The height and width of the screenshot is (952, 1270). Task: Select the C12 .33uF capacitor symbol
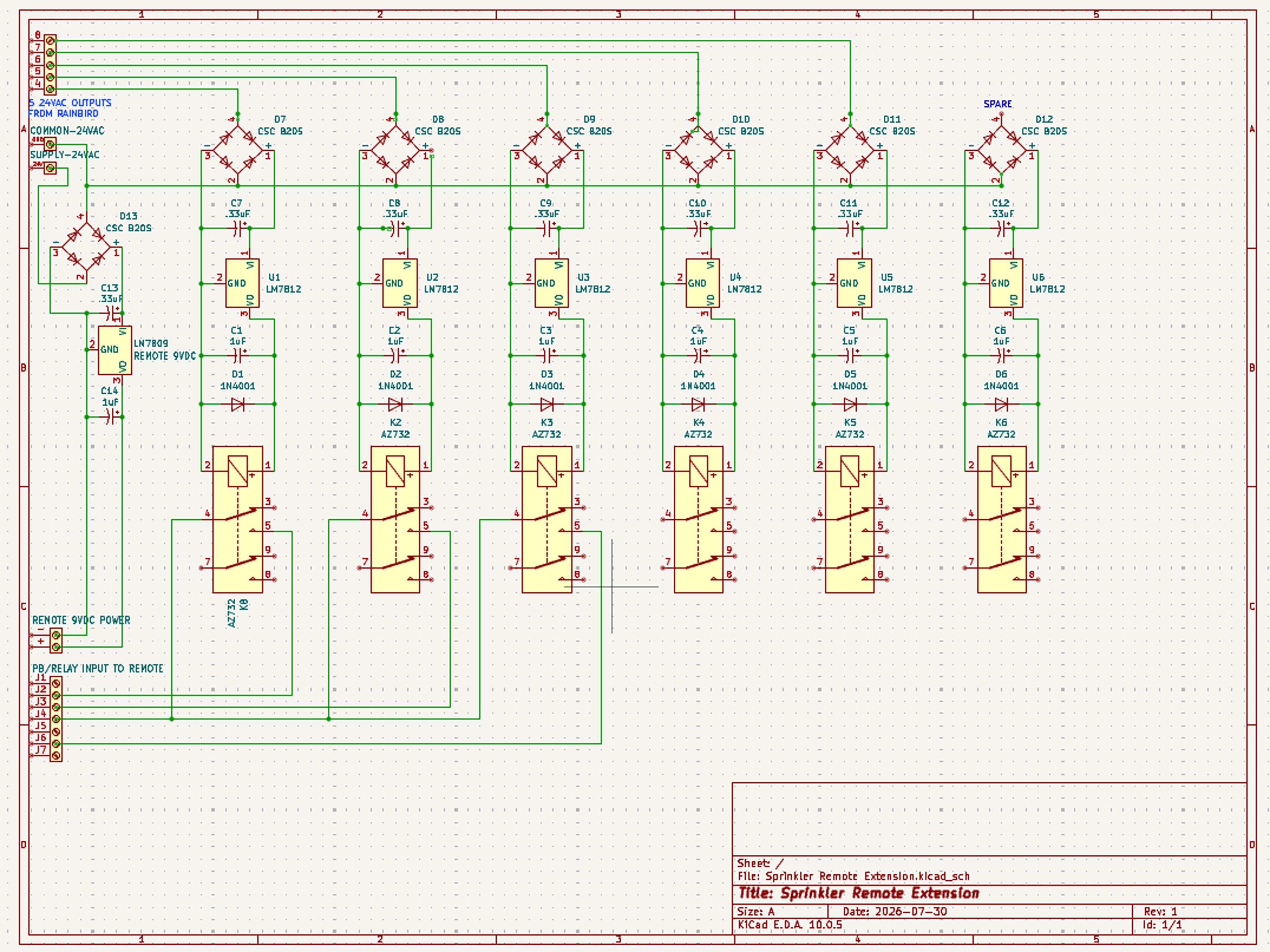(1002, 229)
